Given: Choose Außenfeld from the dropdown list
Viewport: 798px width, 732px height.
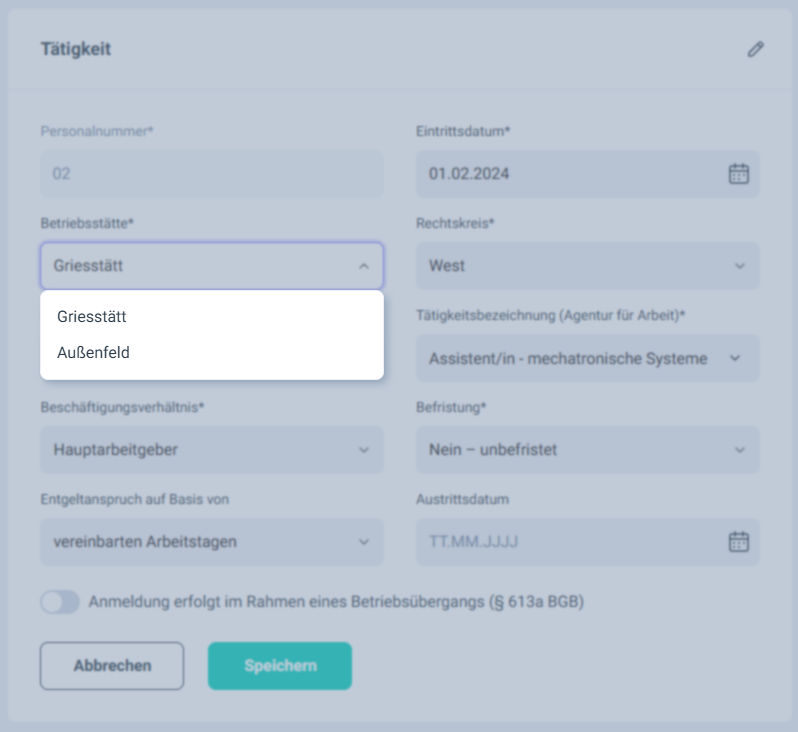Looking at the screenshot, I should [x=94, y=352].
